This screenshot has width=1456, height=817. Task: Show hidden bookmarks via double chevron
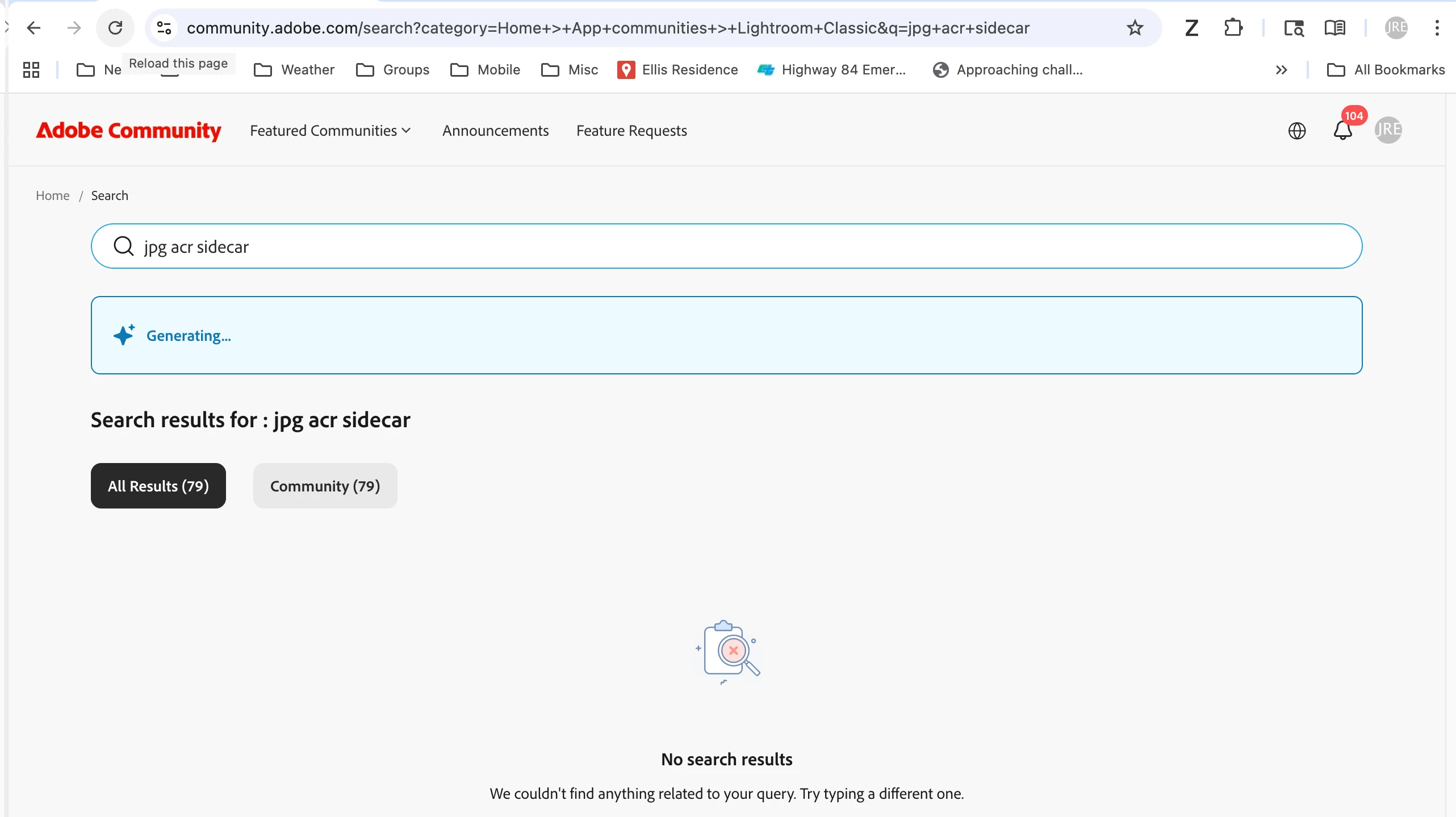1281,69
